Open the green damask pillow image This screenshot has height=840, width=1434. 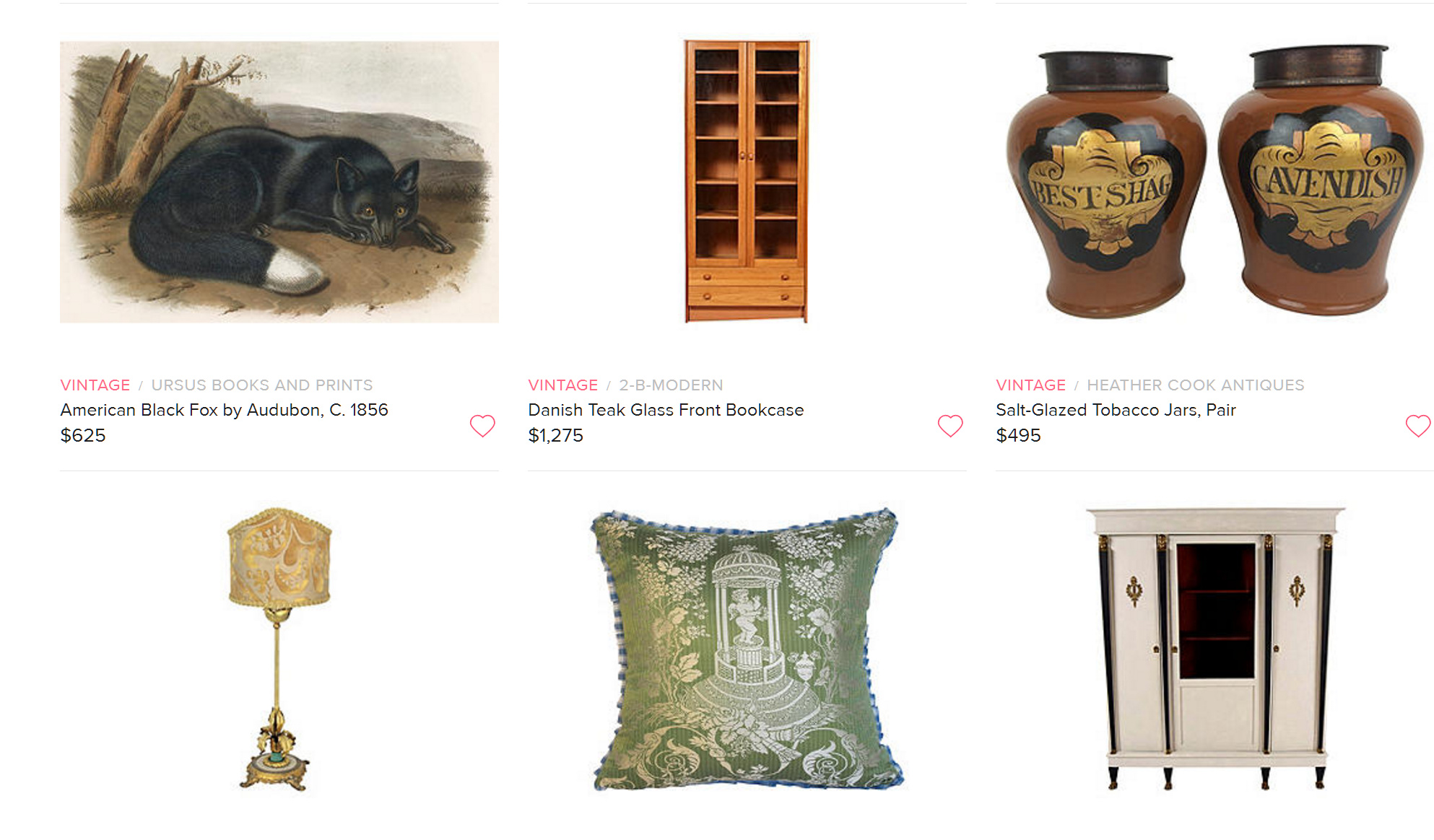[747, 649]
